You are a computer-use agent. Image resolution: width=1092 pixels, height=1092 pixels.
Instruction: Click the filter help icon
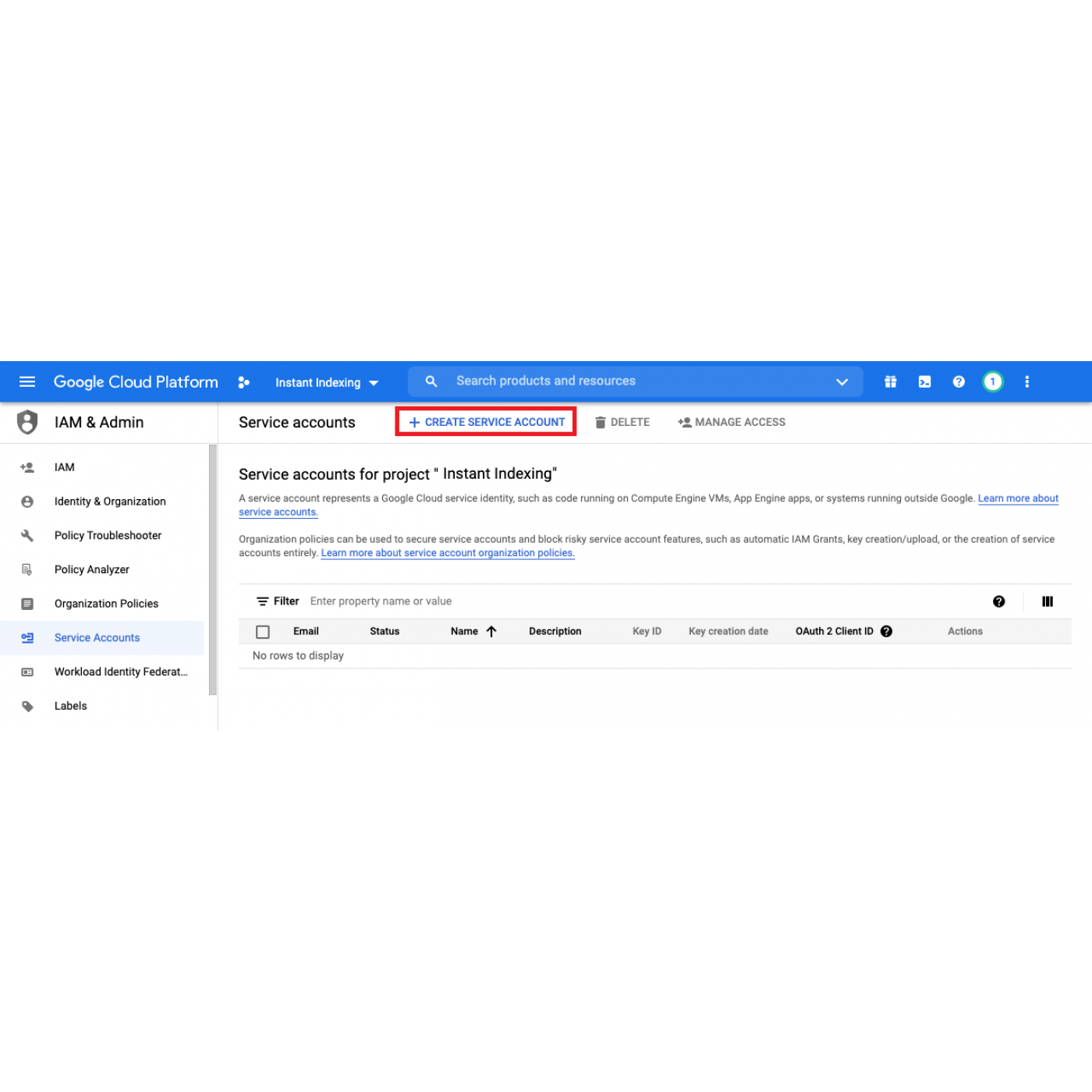tap(998, 601)
